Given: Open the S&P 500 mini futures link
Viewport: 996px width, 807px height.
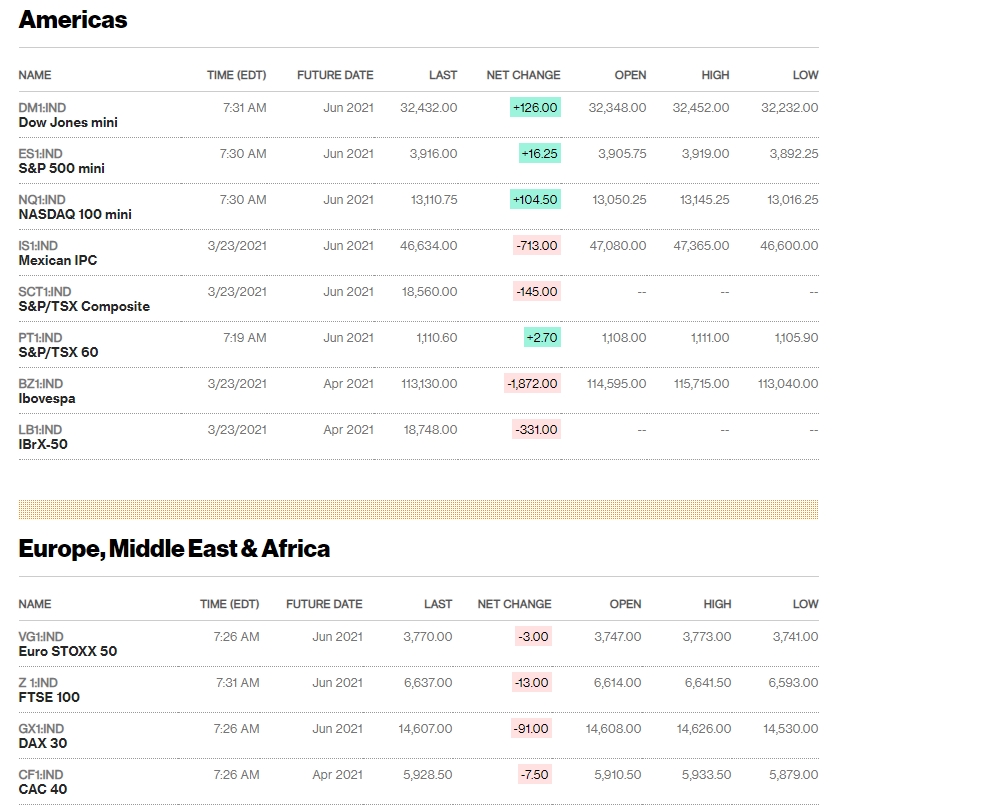Looking at the screenshot, I should pos(61,168).
